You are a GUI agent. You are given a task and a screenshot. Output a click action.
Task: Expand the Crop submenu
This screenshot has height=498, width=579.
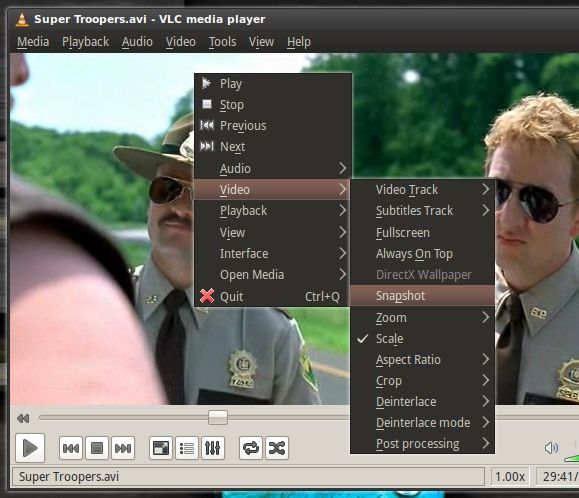pos(422,381)
